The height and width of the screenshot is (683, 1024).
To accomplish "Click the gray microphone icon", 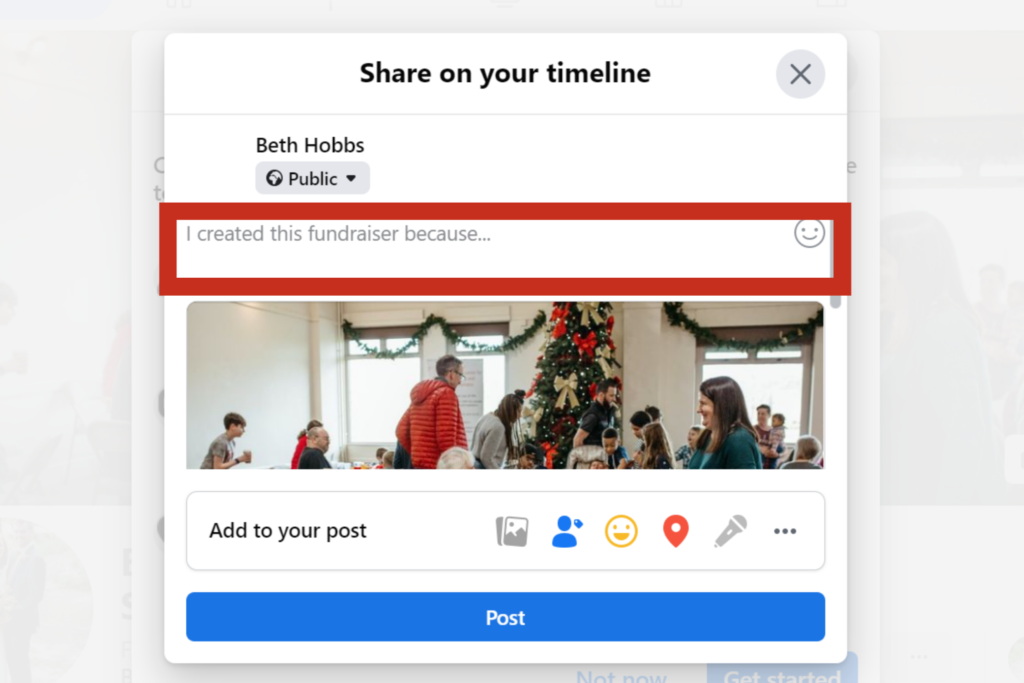I will coord(730,531).
